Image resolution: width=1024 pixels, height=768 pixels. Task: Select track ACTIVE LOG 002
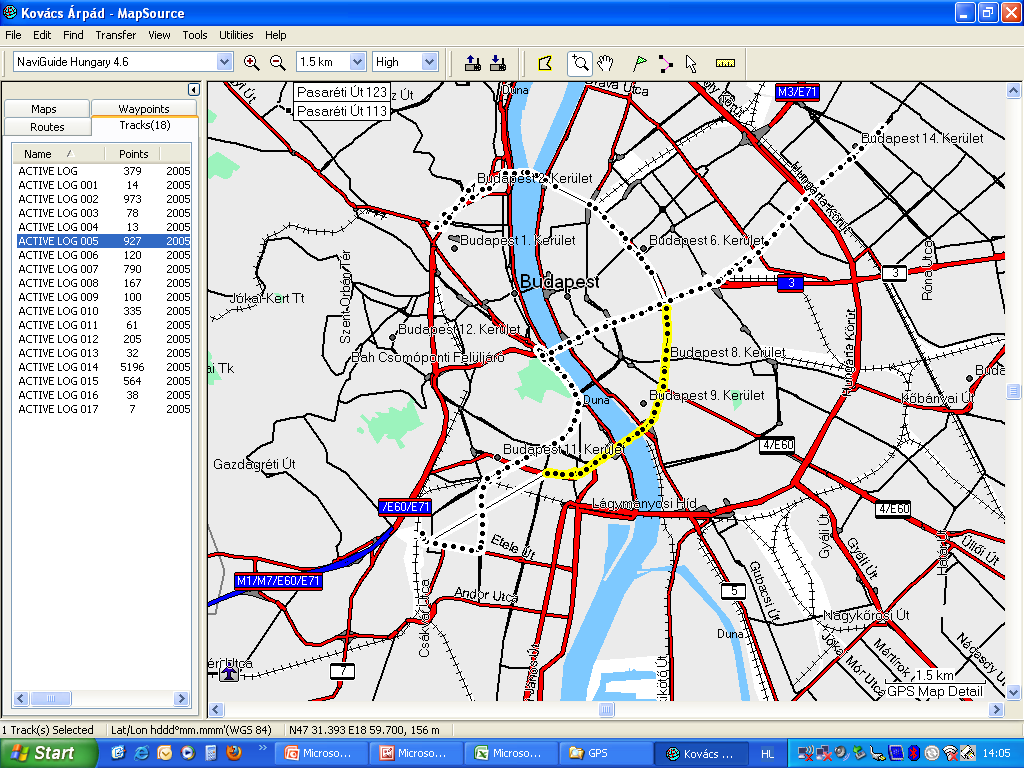pyautogui.click(x=104, y=199)
